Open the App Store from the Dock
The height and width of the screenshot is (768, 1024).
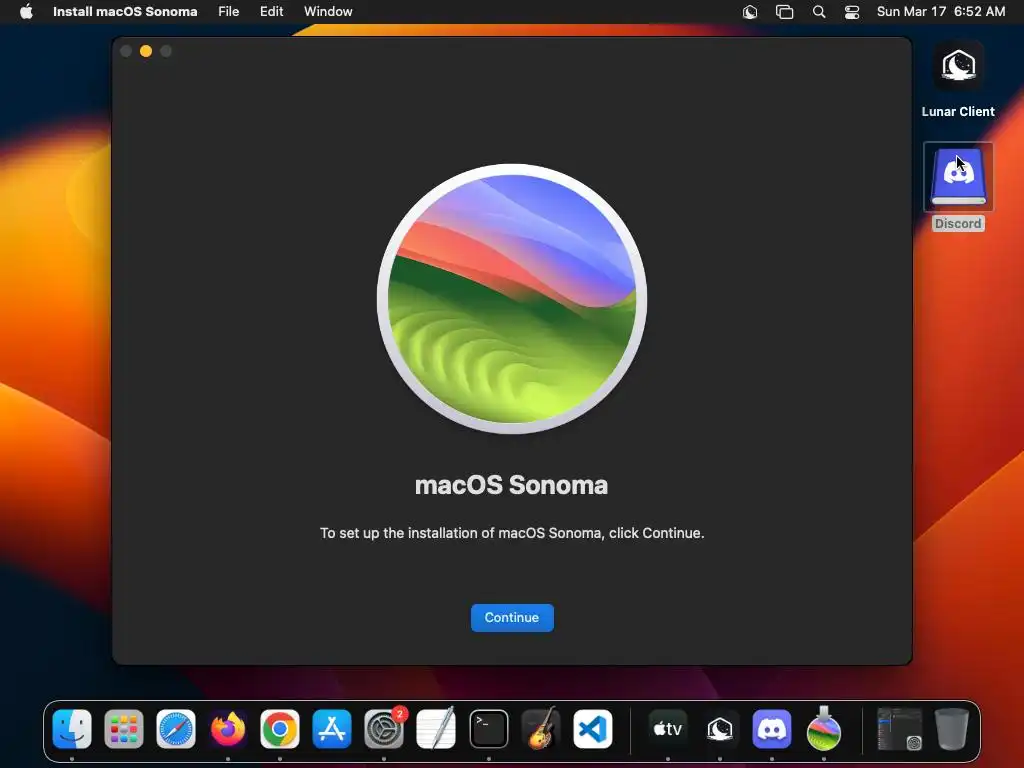pyautogui.click(x=332, y=729)
